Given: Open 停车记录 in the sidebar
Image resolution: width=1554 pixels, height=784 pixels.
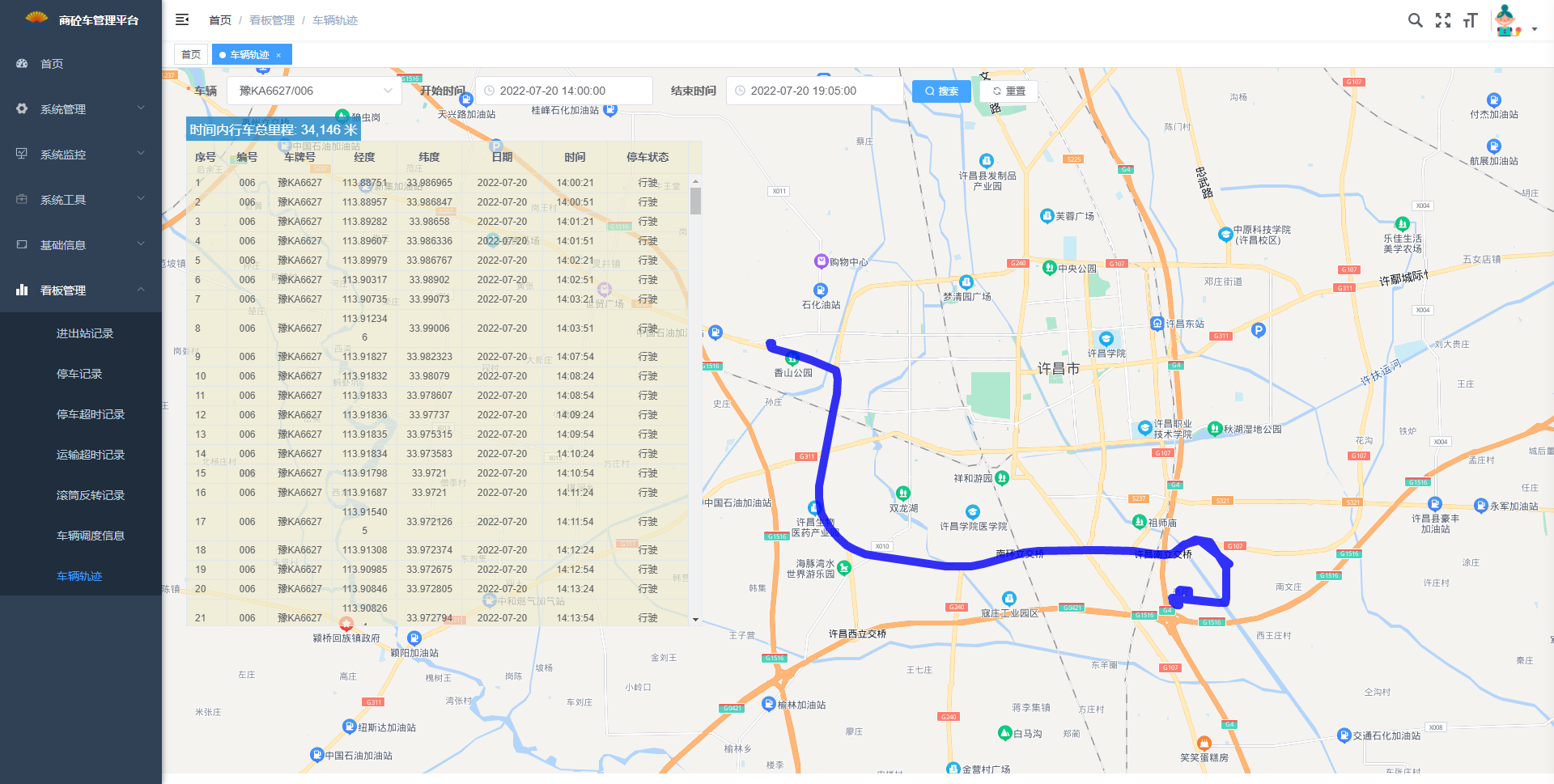Looking at the screenshot, I should (x=79, y=374).
